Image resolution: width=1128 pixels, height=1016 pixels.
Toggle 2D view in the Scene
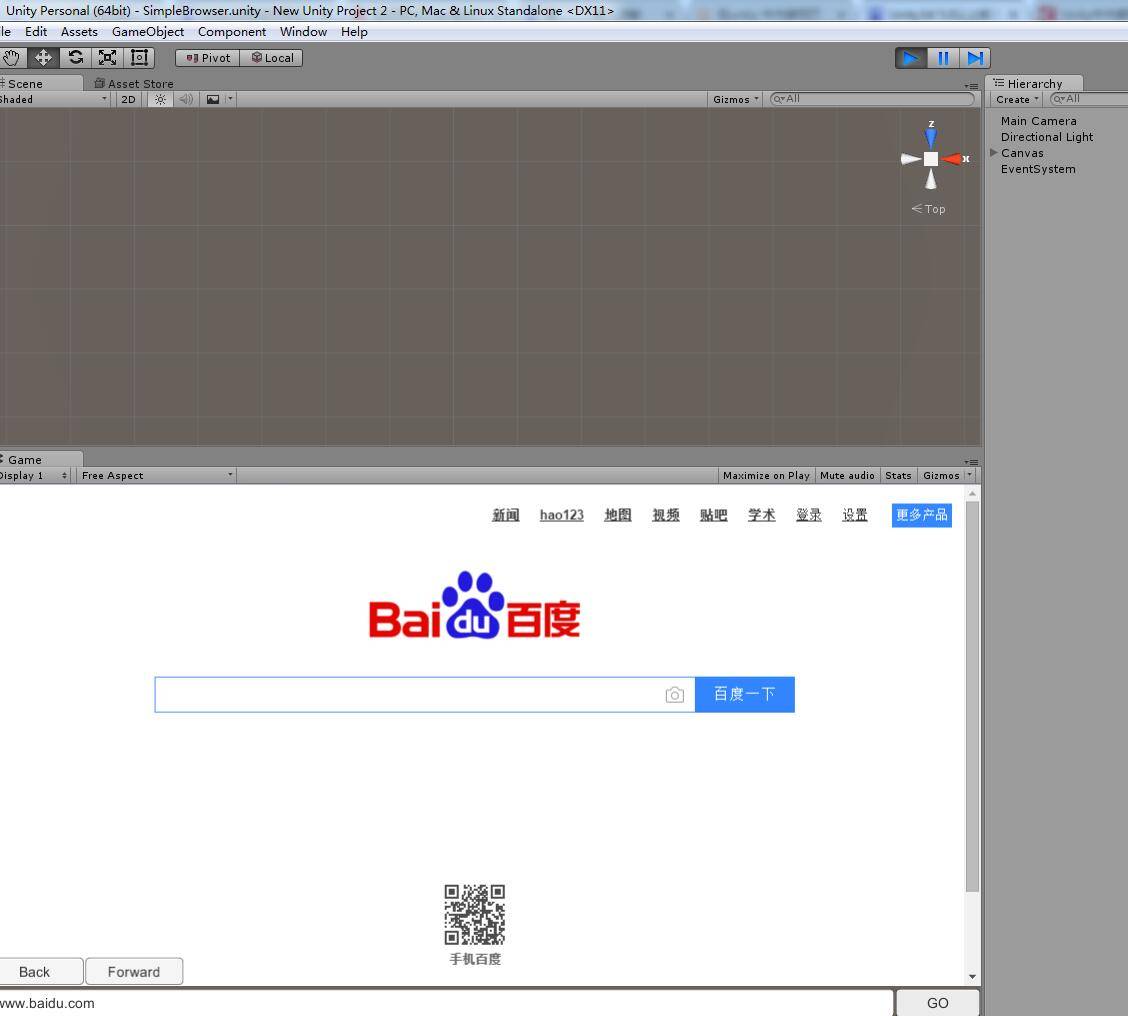pos(128,99)
